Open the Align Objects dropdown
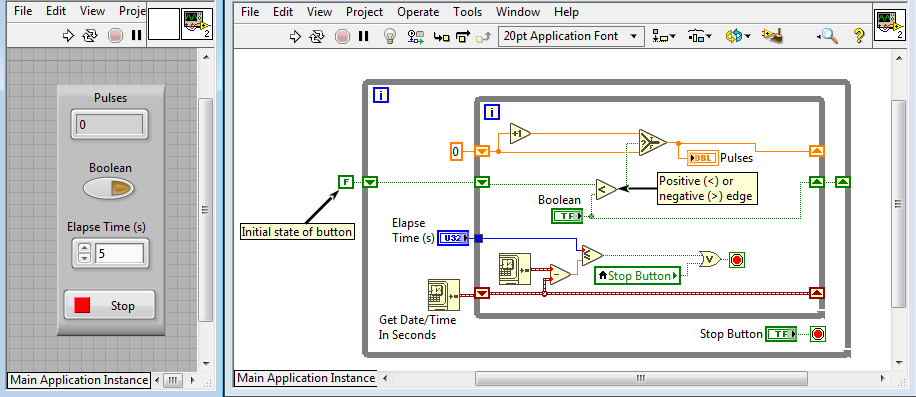916x397 pixels. click(663, 36)
